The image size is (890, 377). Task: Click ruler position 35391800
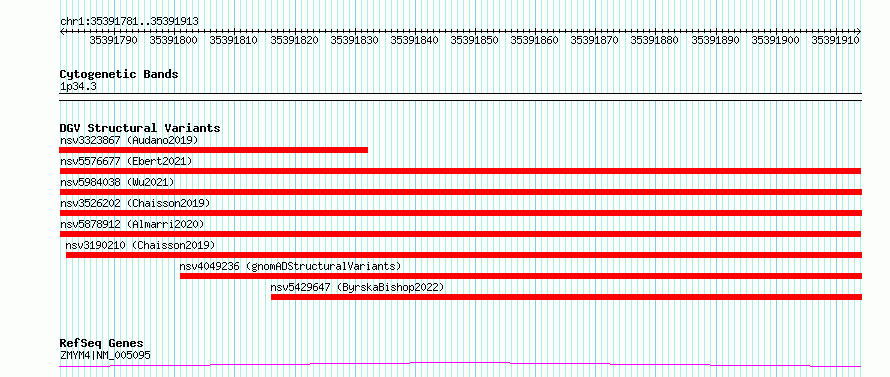click(174, 40)
